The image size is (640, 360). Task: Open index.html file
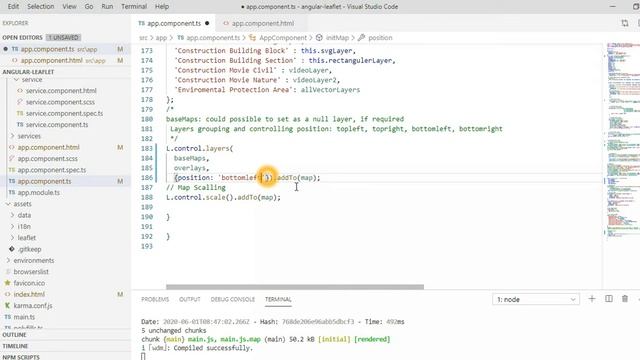tap(29, 294)
